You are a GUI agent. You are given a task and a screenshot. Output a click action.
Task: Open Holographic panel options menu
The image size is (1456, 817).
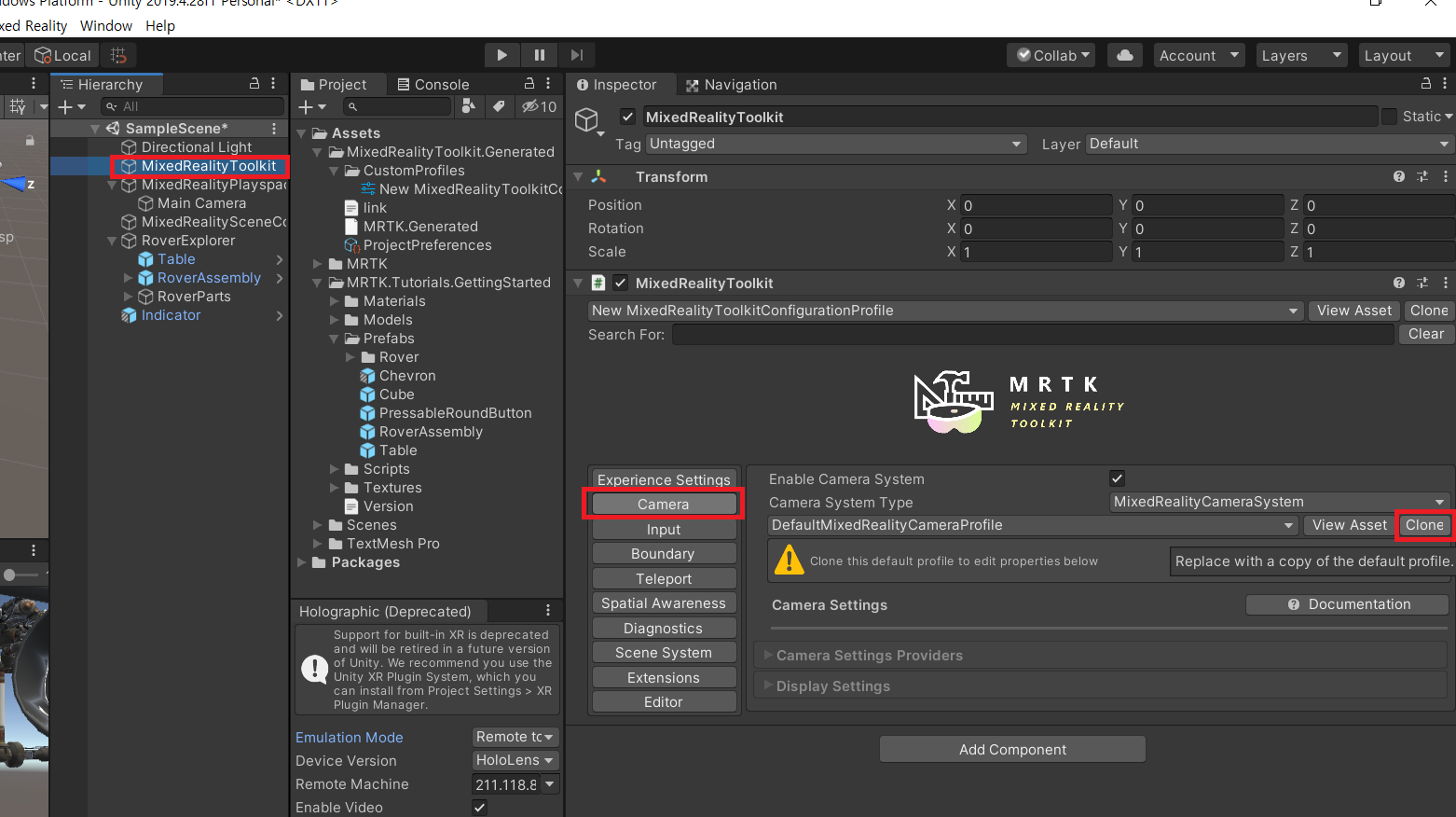(548, 610)
